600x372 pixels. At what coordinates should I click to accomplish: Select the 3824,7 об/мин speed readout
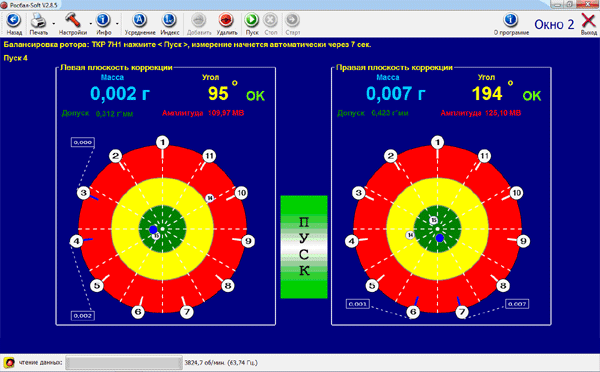(x=221, y=362)
